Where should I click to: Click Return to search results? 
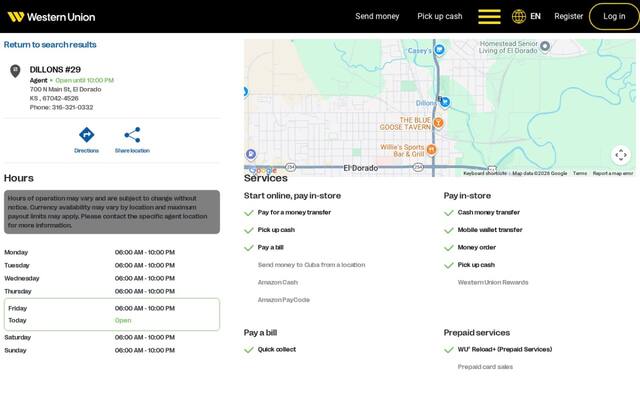pyautogui.click(x=50, y=44)
